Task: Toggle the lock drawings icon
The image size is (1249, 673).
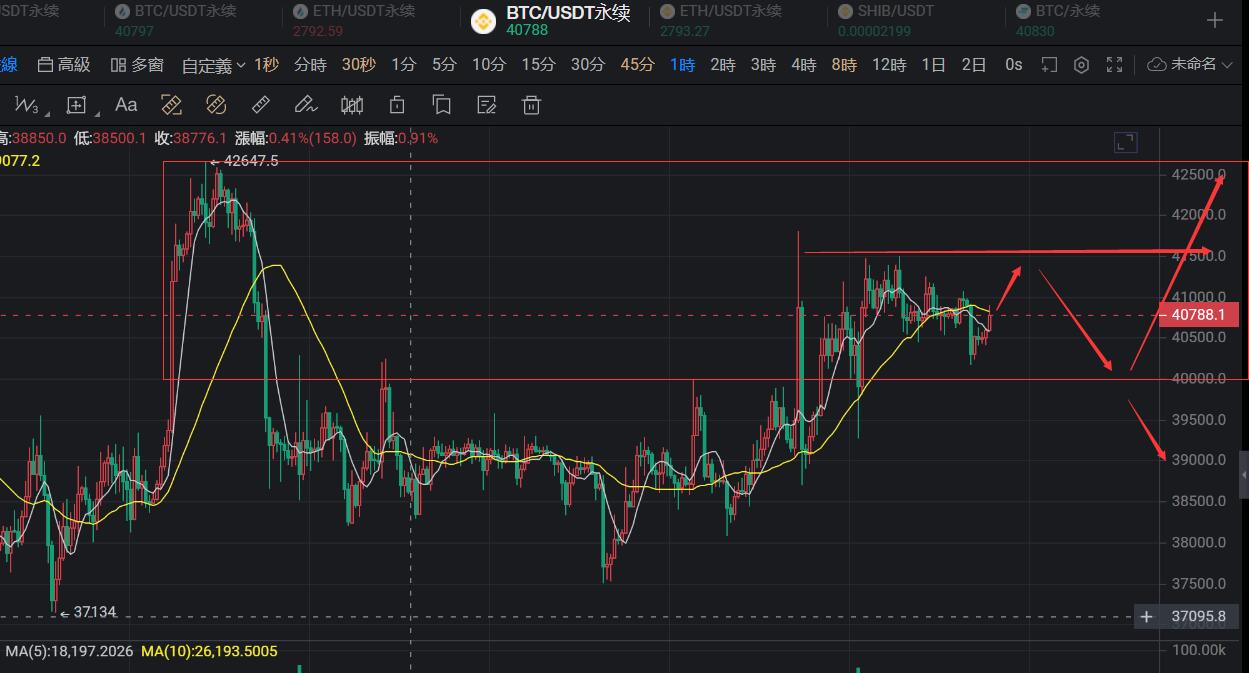Action: pos(397,105)
